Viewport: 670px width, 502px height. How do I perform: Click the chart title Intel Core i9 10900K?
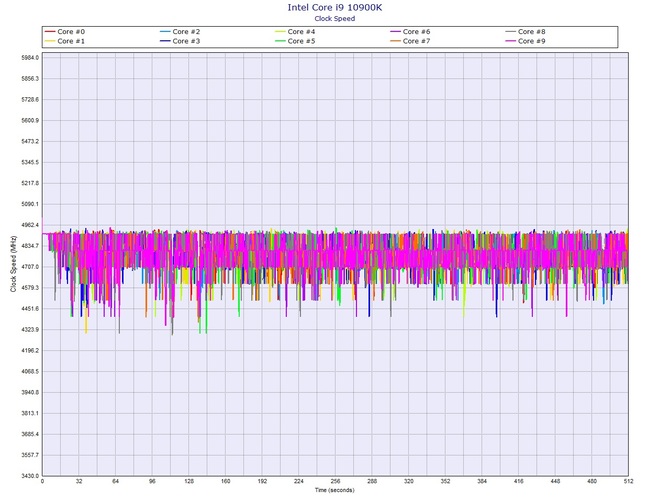tap(335, 7)
